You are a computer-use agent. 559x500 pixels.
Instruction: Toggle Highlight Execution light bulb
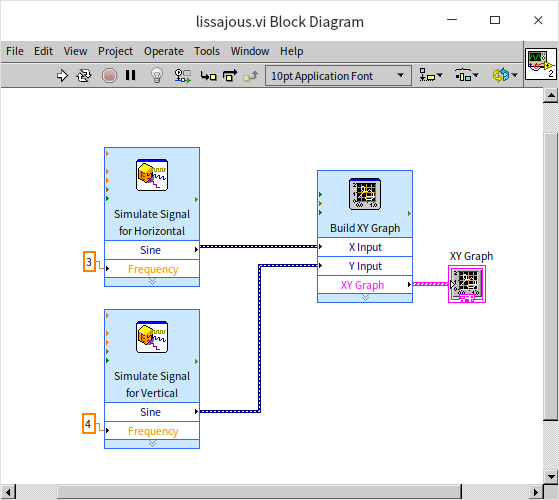pyautogui.click(x=157, y=76)
